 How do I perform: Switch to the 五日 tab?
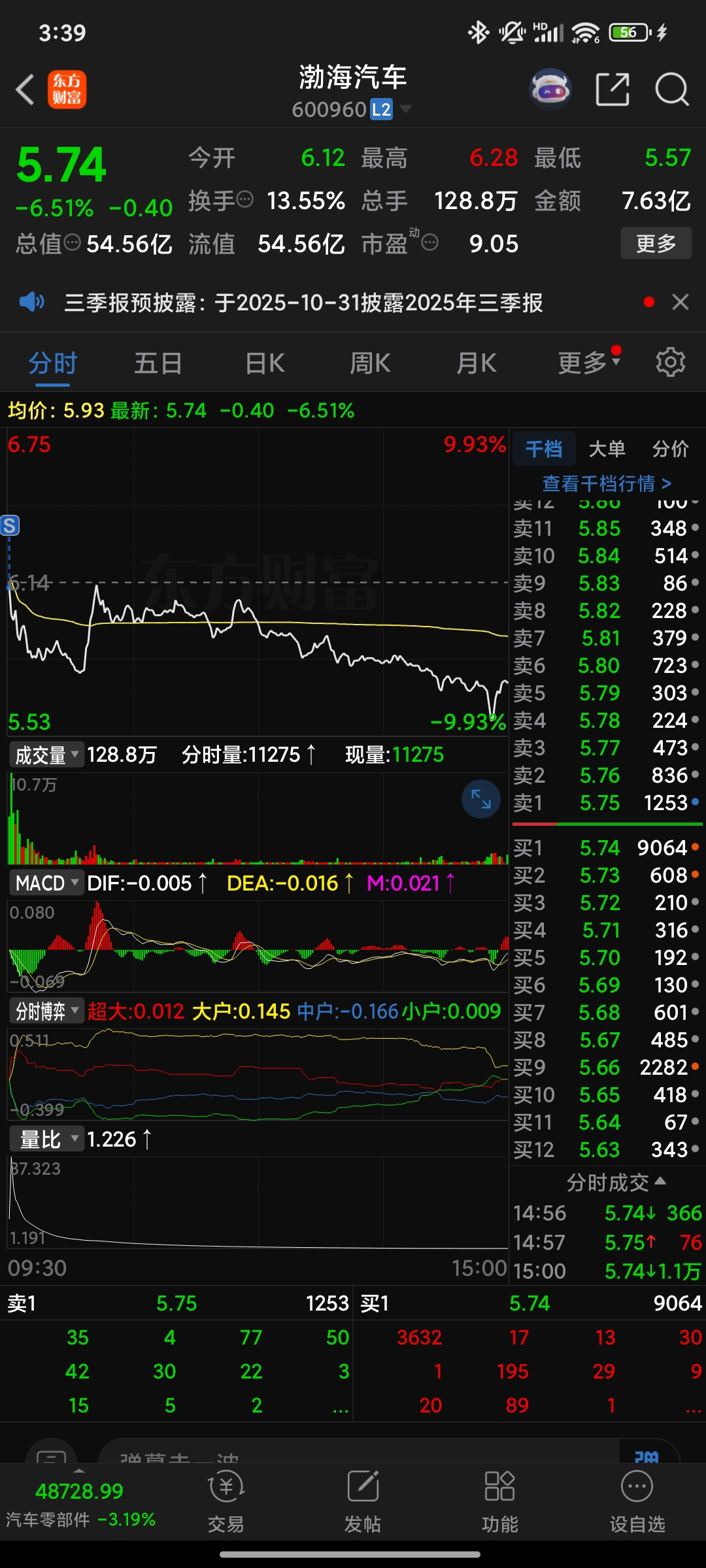[x=158, y=363]
